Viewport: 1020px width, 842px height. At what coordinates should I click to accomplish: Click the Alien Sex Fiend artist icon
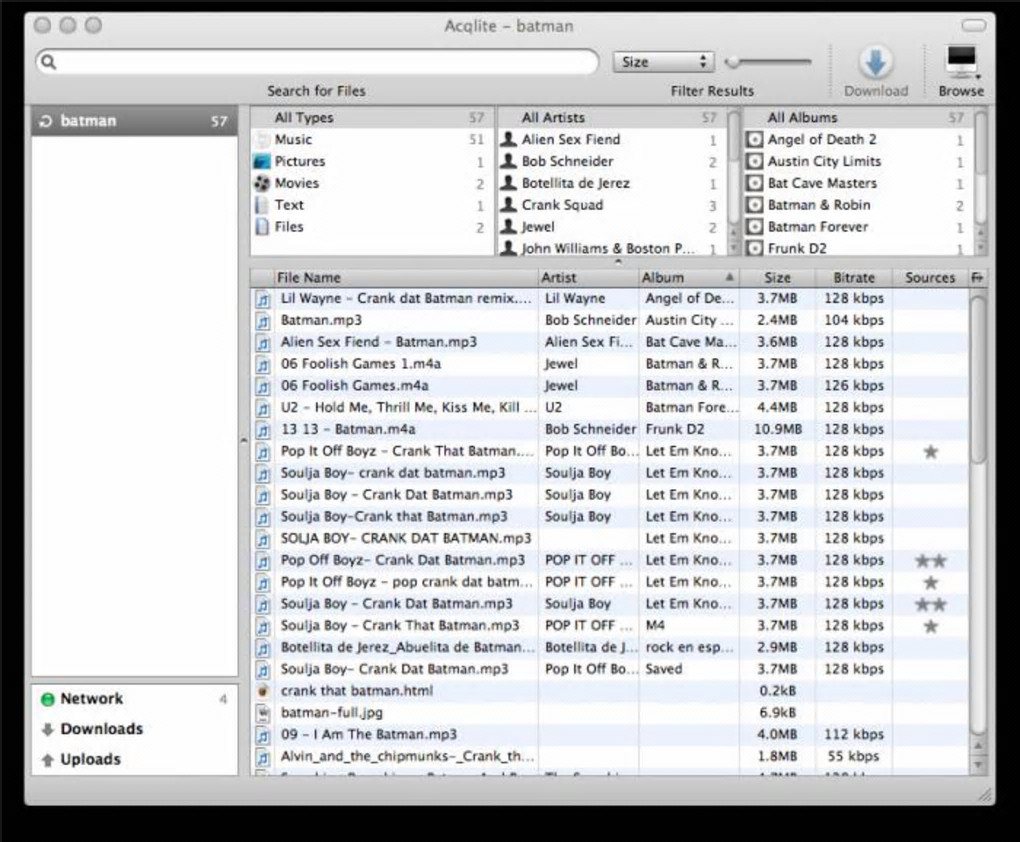tap(508, 140)
